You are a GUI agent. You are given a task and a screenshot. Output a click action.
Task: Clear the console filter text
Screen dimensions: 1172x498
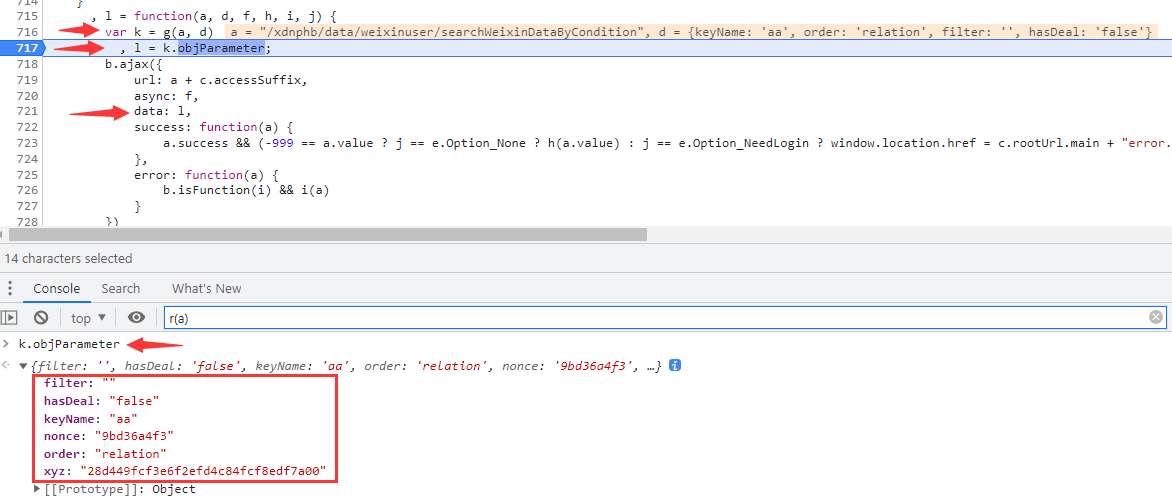pyautogui.click(x=1156, y=318)
